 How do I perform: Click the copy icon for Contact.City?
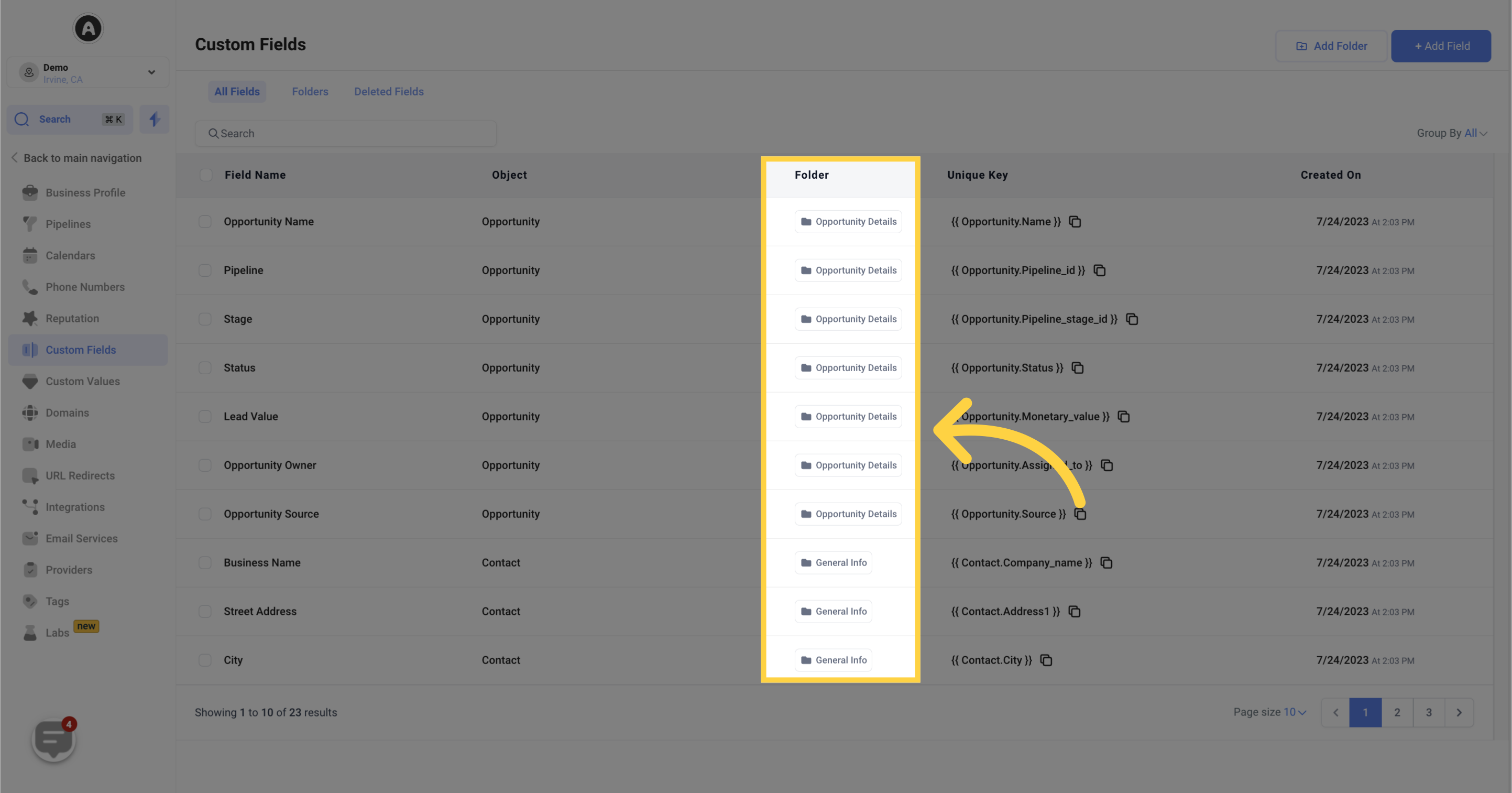pyautogui.click(x=1046, y=660)
